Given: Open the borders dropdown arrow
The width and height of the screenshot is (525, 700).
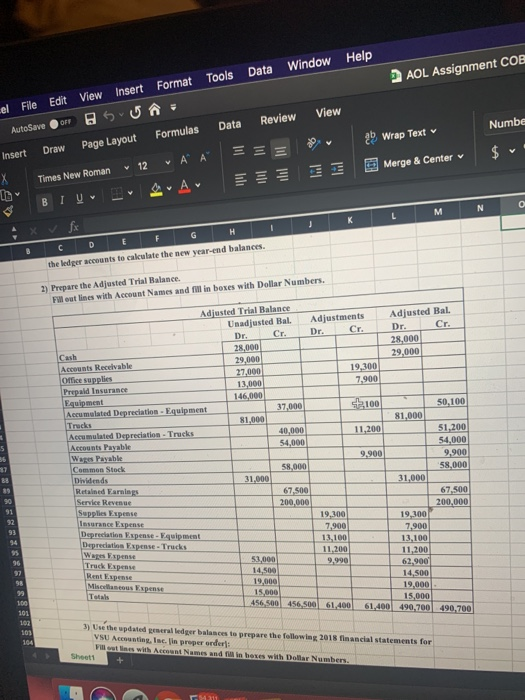Looking at the screenshot, I should pos(130,192).
